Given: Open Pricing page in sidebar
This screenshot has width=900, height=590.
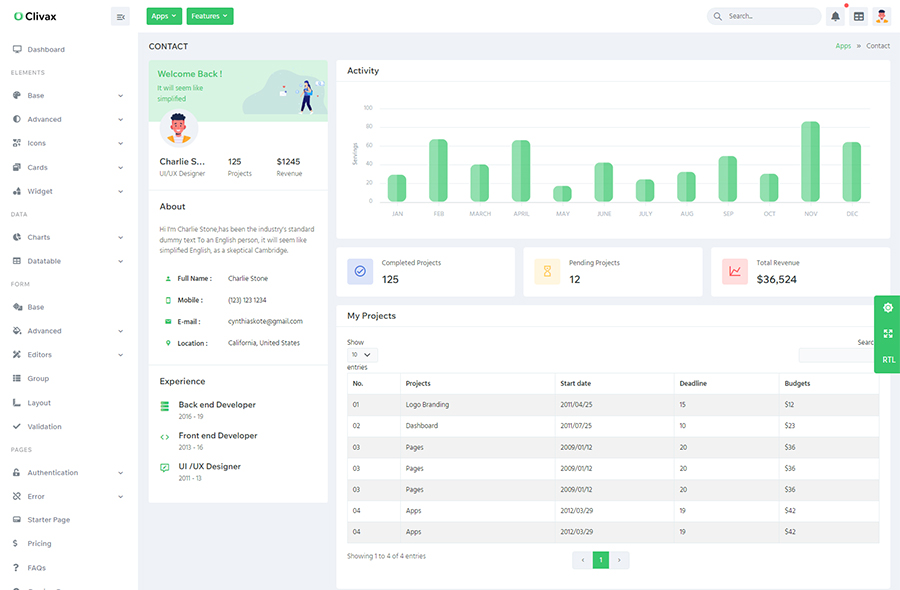Looking at the screenshot, I should pos(39,543).
